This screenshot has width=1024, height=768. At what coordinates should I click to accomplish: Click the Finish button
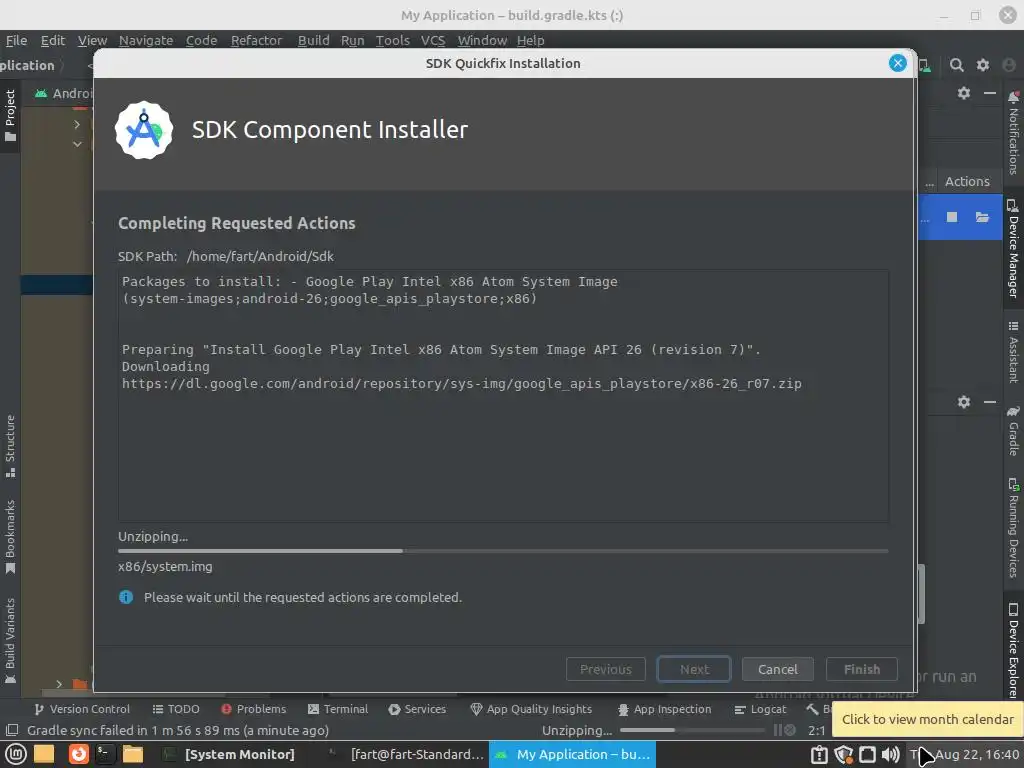(861, 669)
